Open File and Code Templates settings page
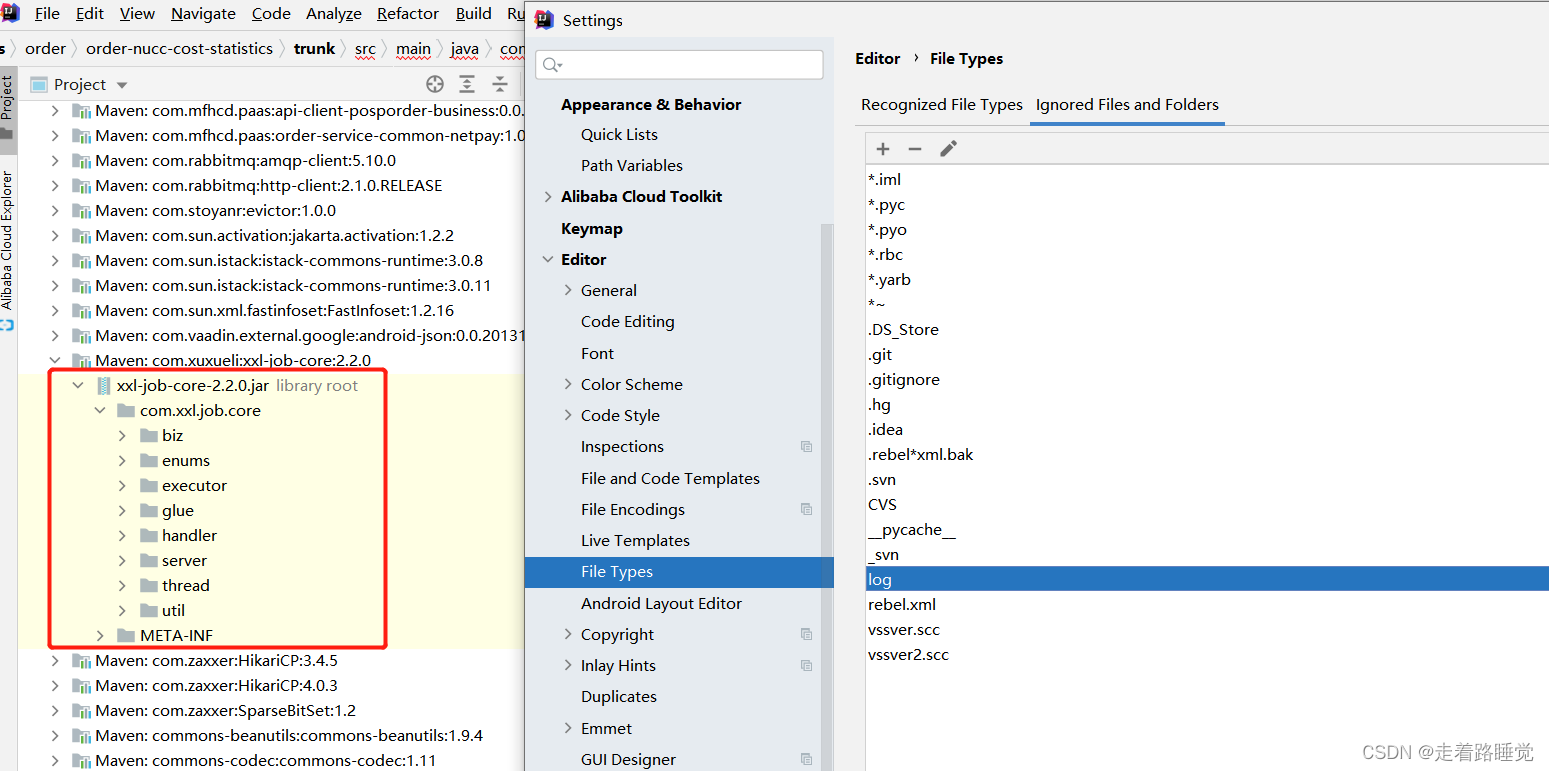This screenshot has width=1549, height=771. click(670, 479)
